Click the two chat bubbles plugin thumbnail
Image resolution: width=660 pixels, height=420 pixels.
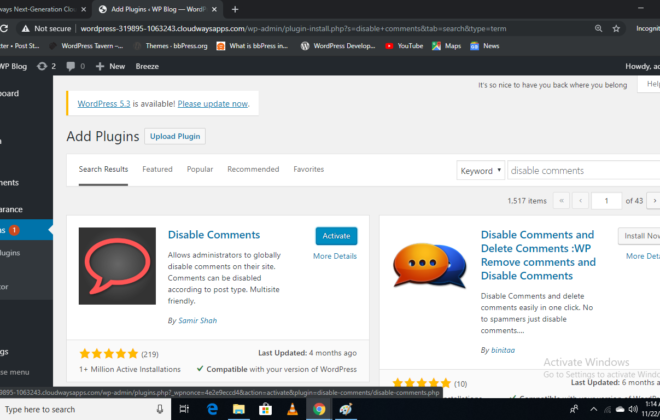pos(430,266)
